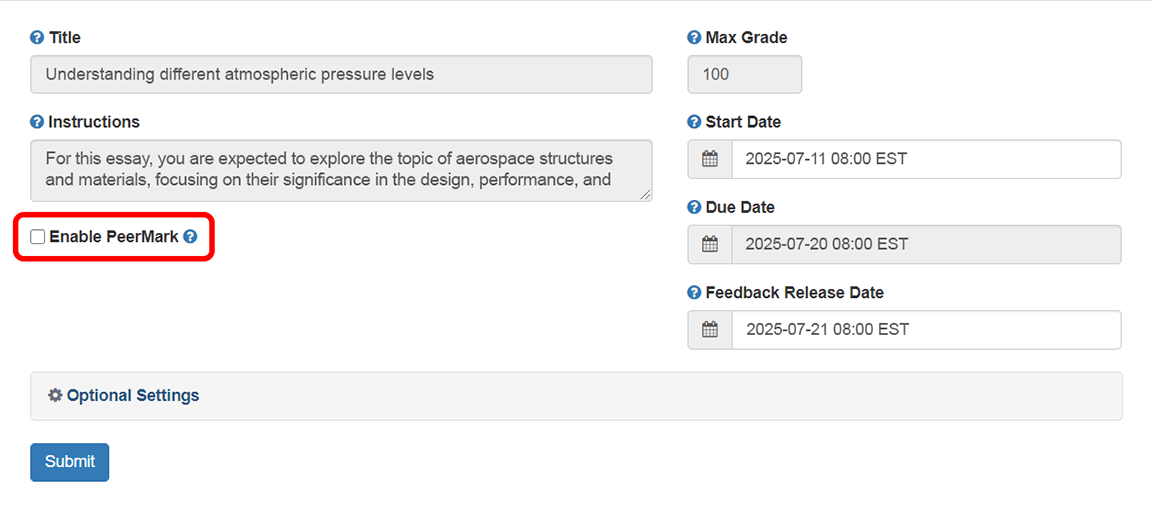Screen dimensions: 1152x512
Task: Click the Max Grade field
Action: tap(744, 75)
